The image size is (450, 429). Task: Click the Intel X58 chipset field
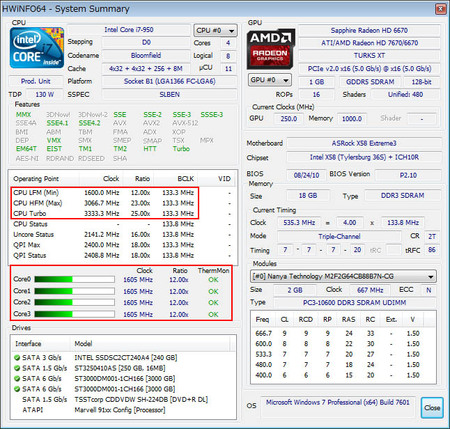(364, 157)
